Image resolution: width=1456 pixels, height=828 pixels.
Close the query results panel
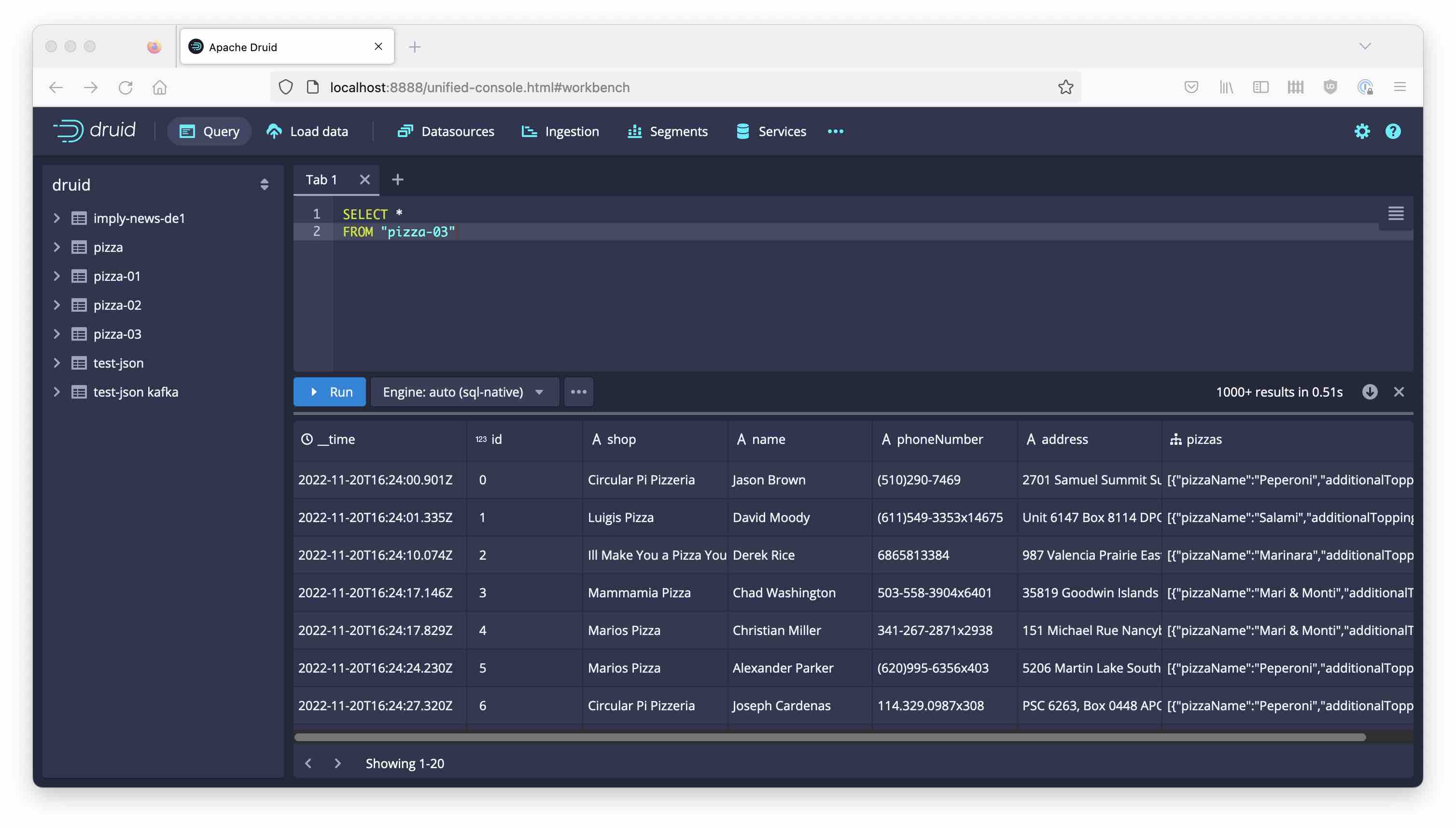[1399, 392]
